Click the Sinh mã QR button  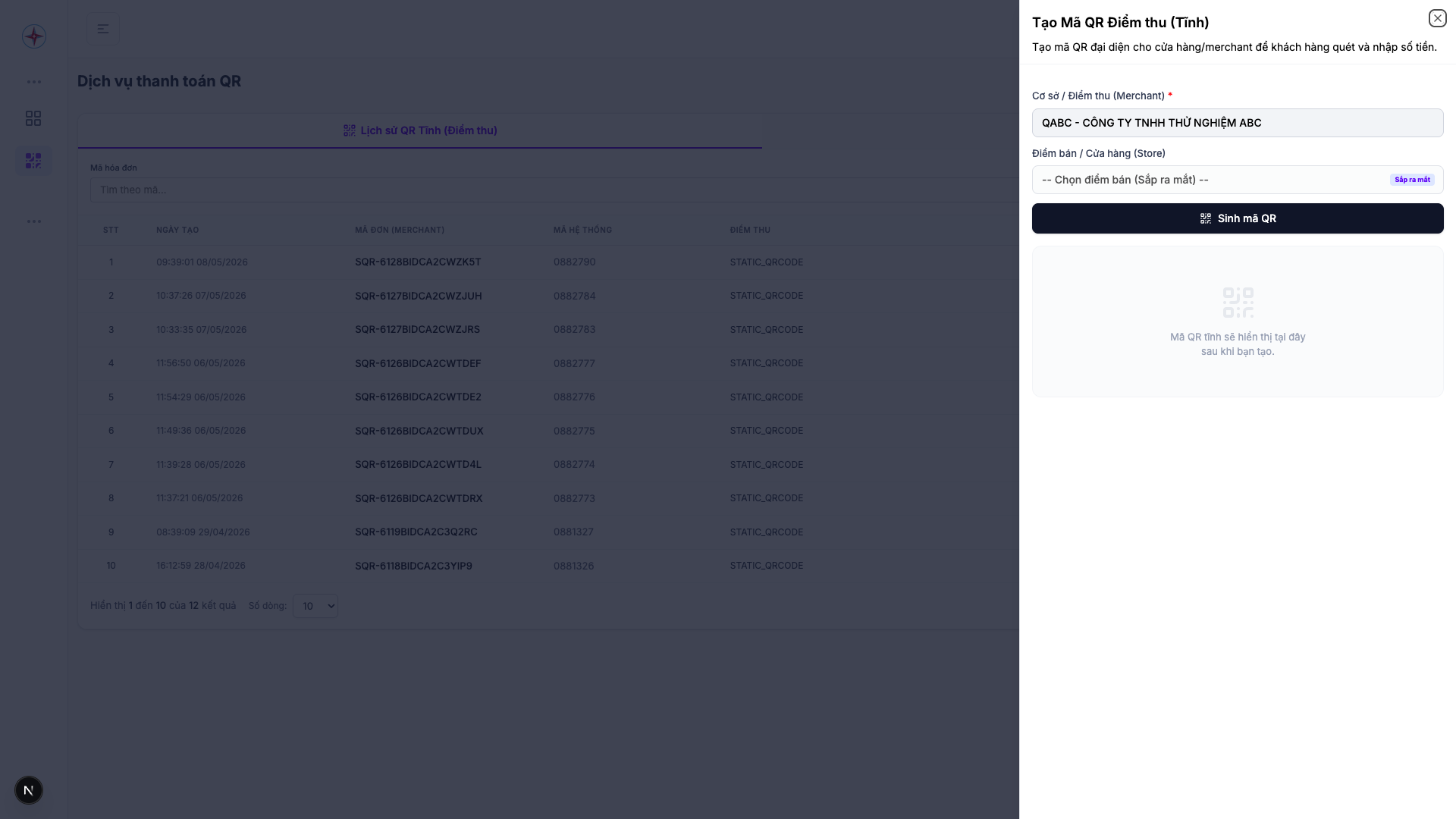click(1238, 218)
